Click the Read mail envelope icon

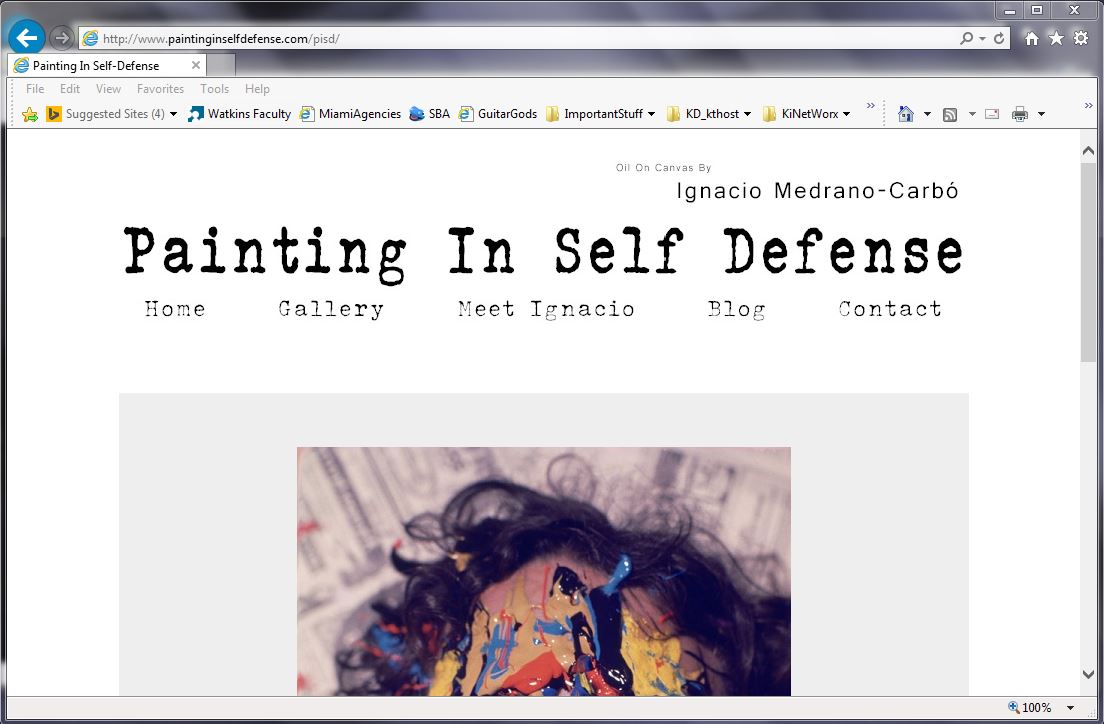pyautogui.click(x=992, y=114)
